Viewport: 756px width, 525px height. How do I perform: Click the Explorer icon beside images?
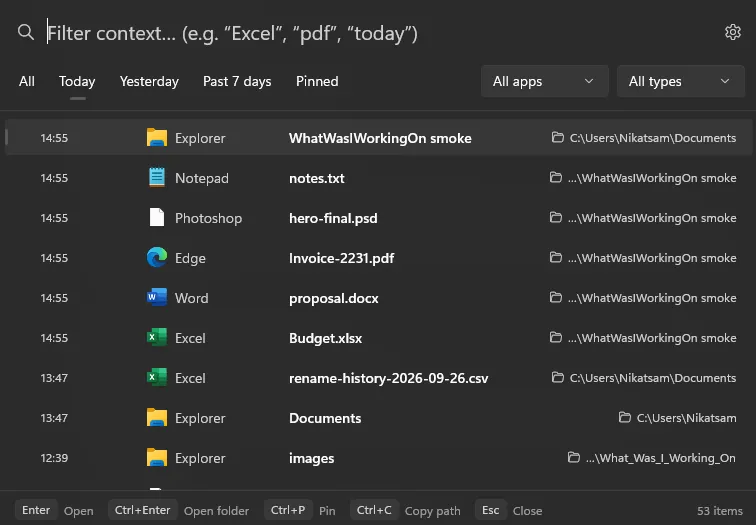[157, 458]
